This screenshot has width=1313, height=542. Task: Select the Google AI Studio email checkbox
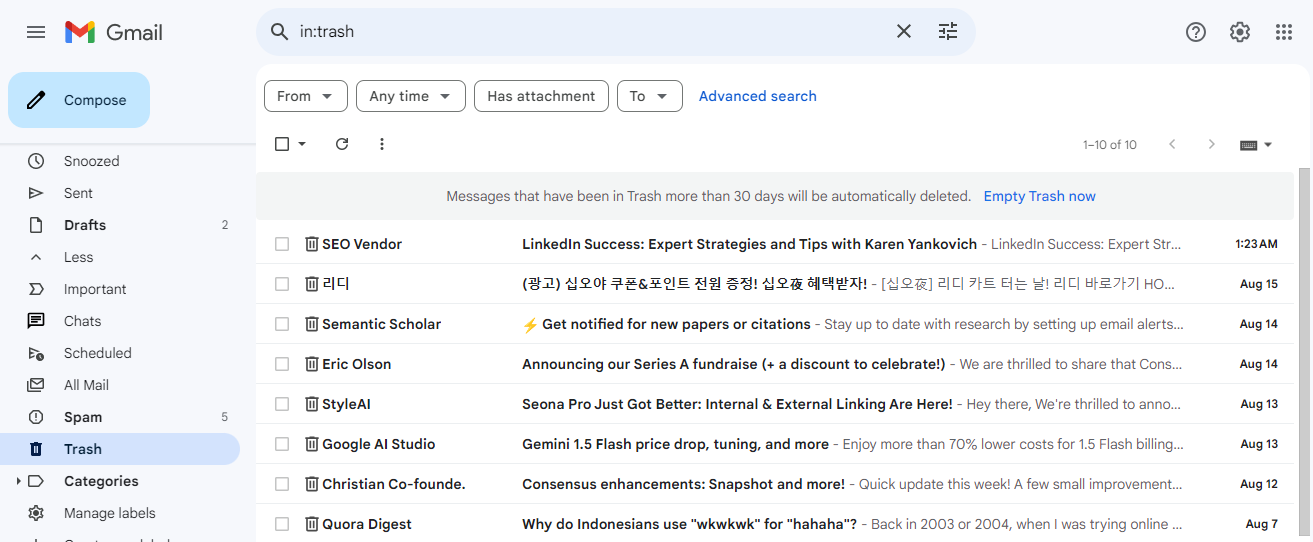[x=282, y=444]
